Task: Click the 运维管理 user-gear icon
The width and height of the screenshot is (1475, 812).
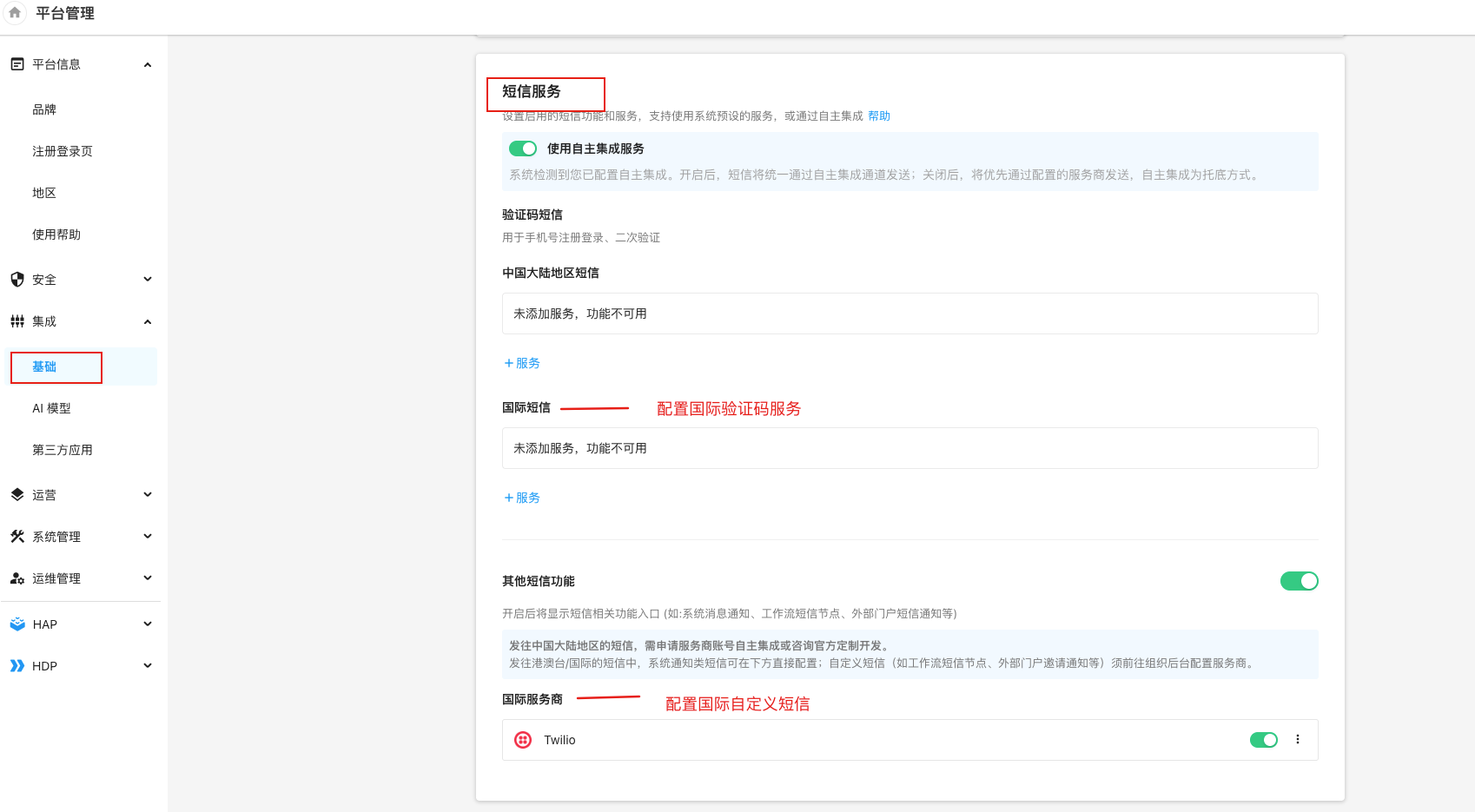Action: coord(17,578)
